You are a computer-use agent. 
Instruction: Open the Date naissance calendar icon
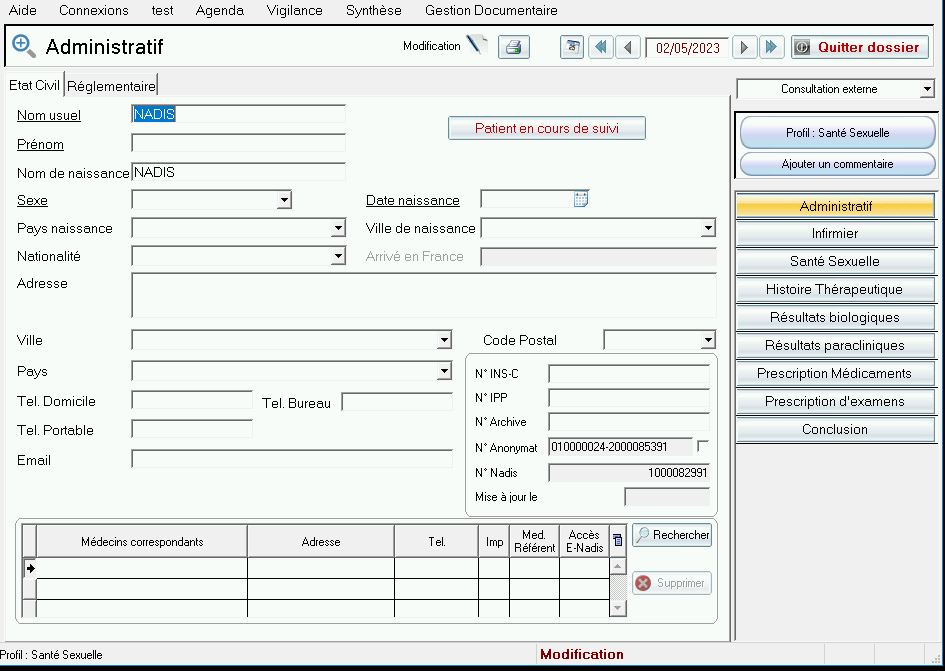[x=581, y=199]
